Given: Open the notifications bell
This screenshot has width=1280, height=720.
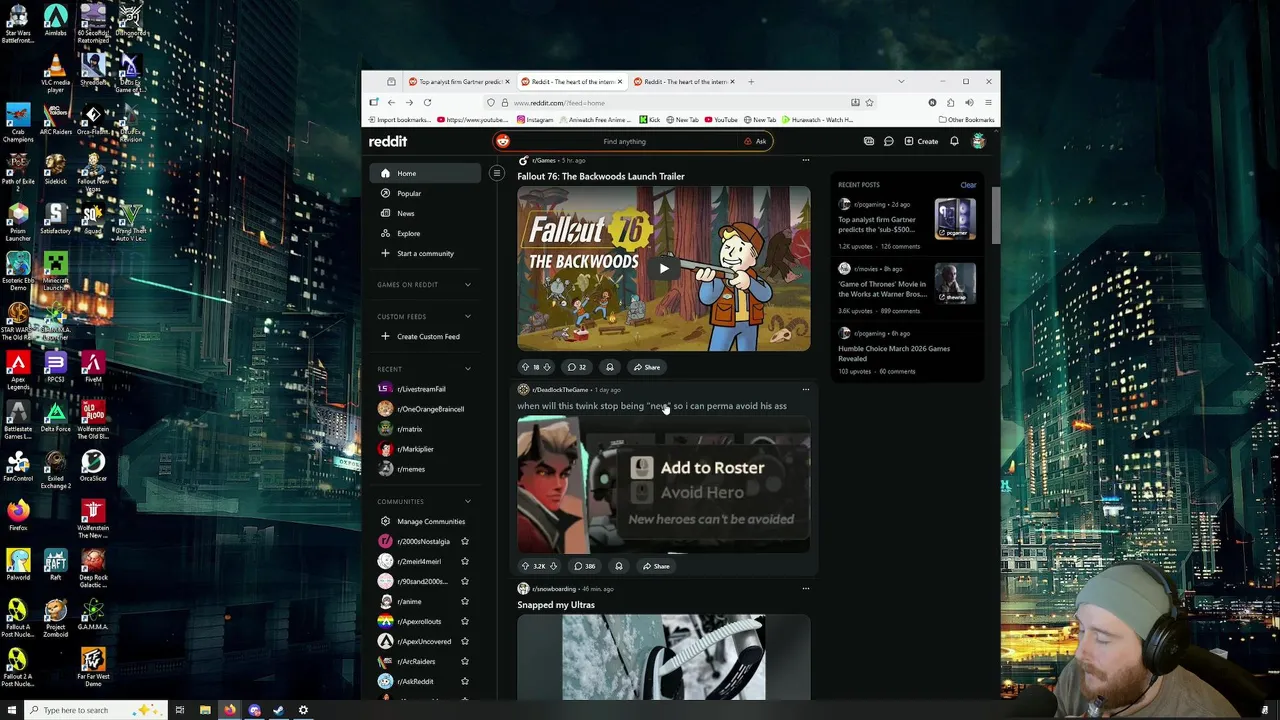Looking at the screenshot, I should (x=954, y=141).
